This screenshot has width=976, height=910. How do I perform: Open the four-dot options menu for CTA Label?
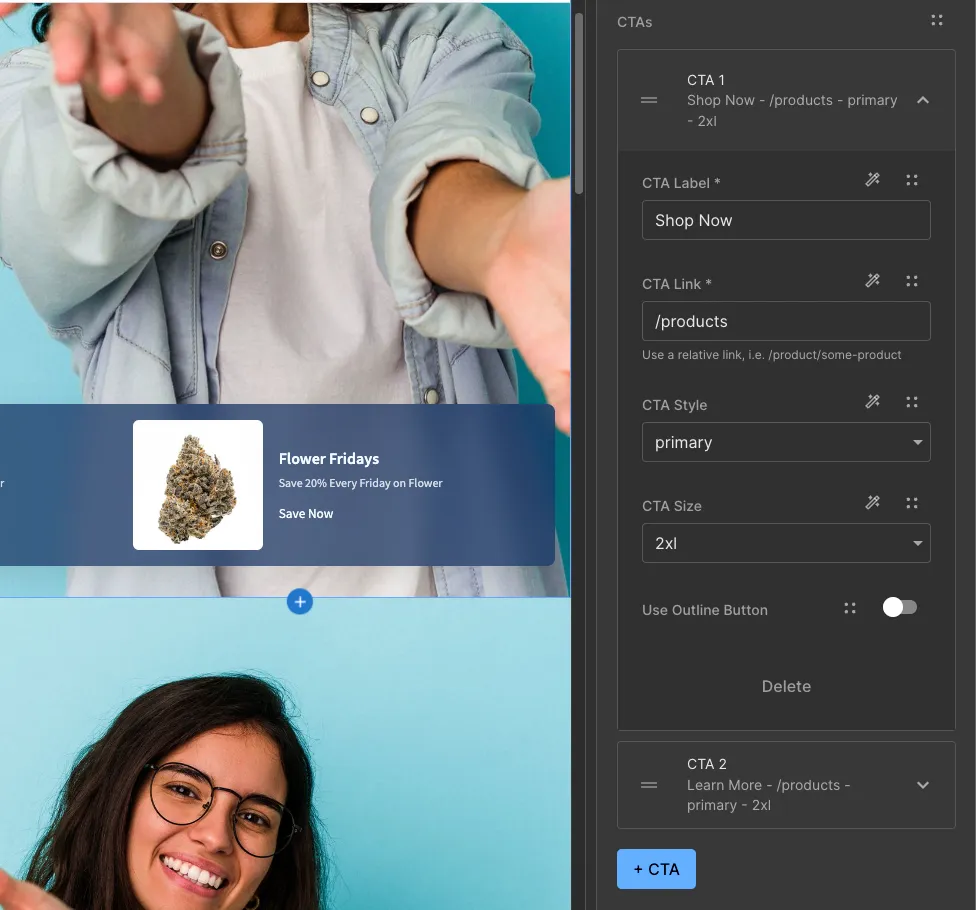click(912, 181)
